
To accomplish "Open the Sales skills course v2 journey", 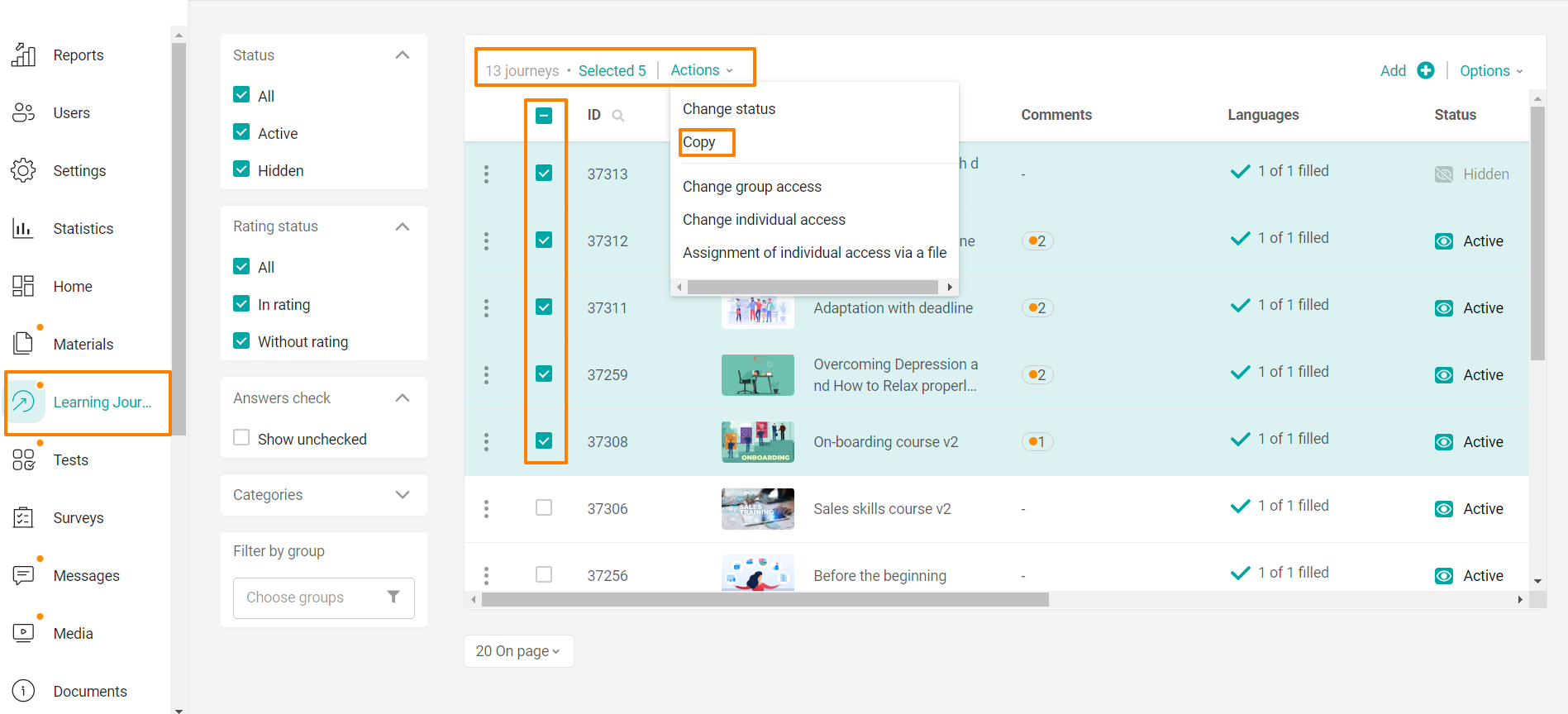I will pyautogui.click(x=882, y=509).
